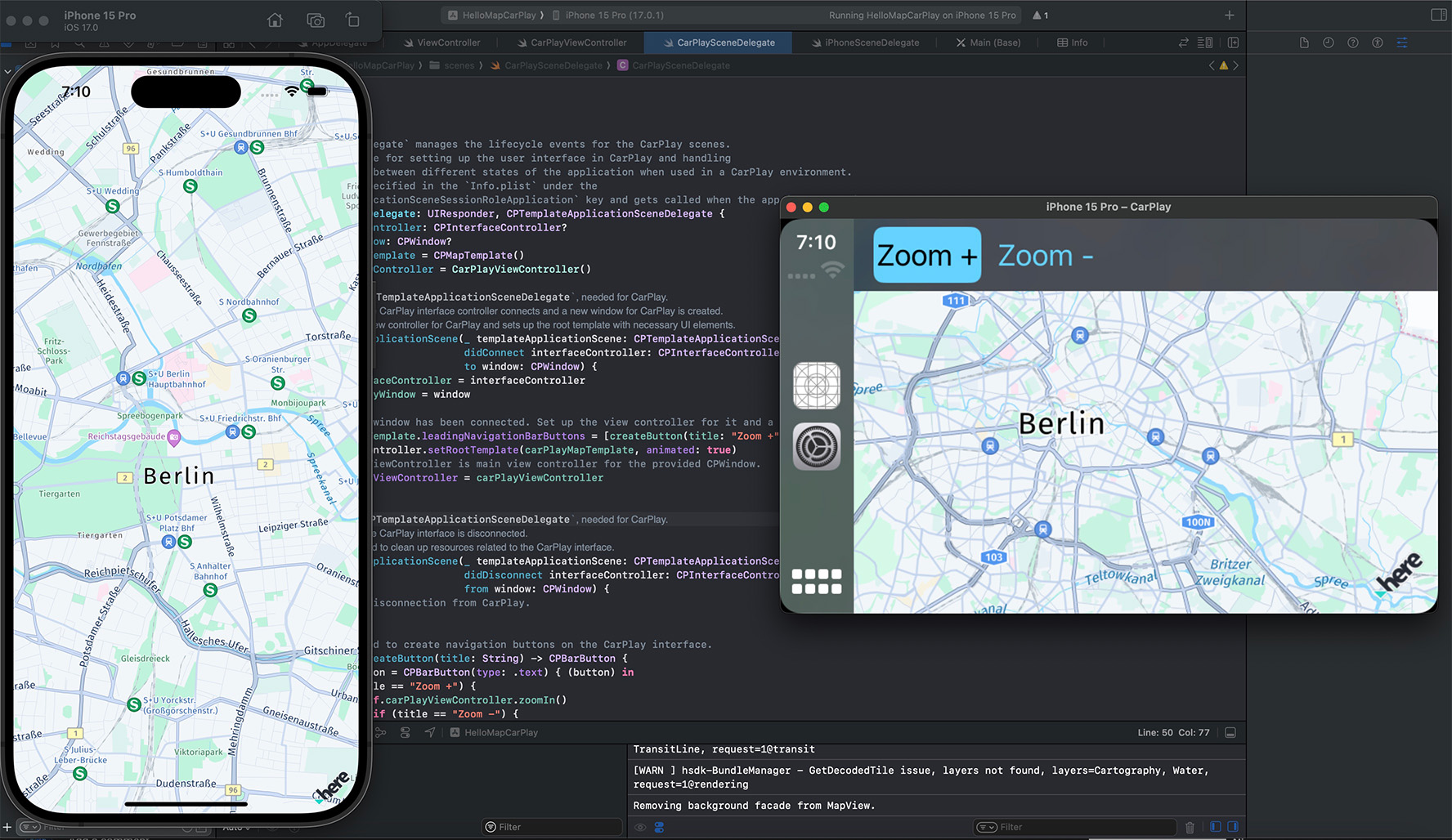Toggle console Quick Look eye icon

(x=640, y=827)
